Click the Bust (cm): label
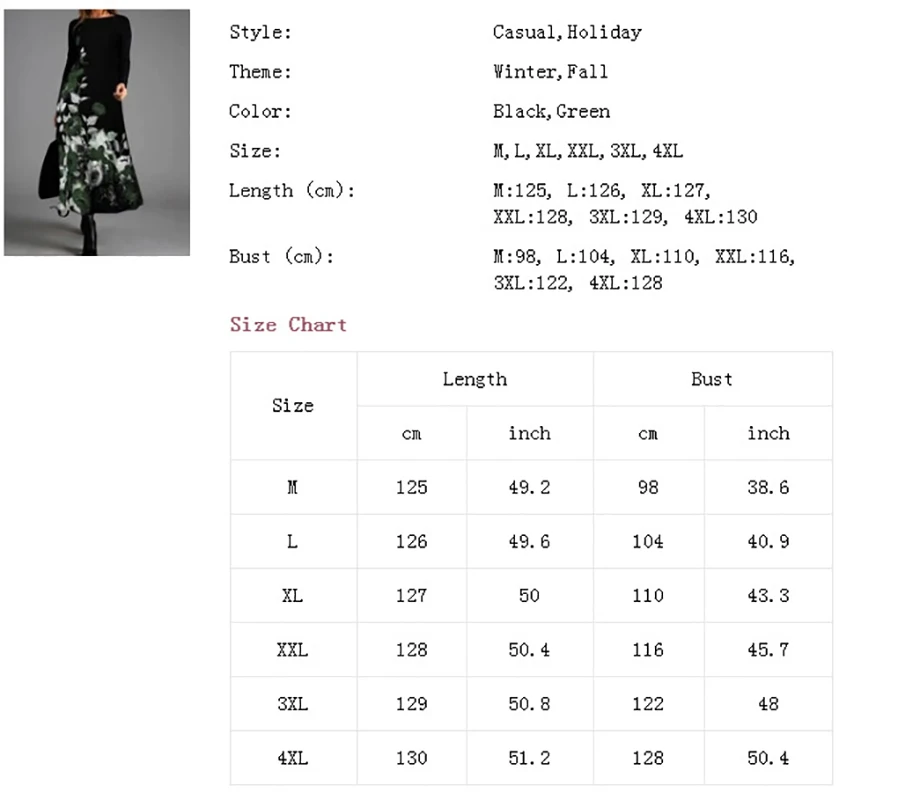The height and width of the screenshot is (800, 898). pos(281,256)
